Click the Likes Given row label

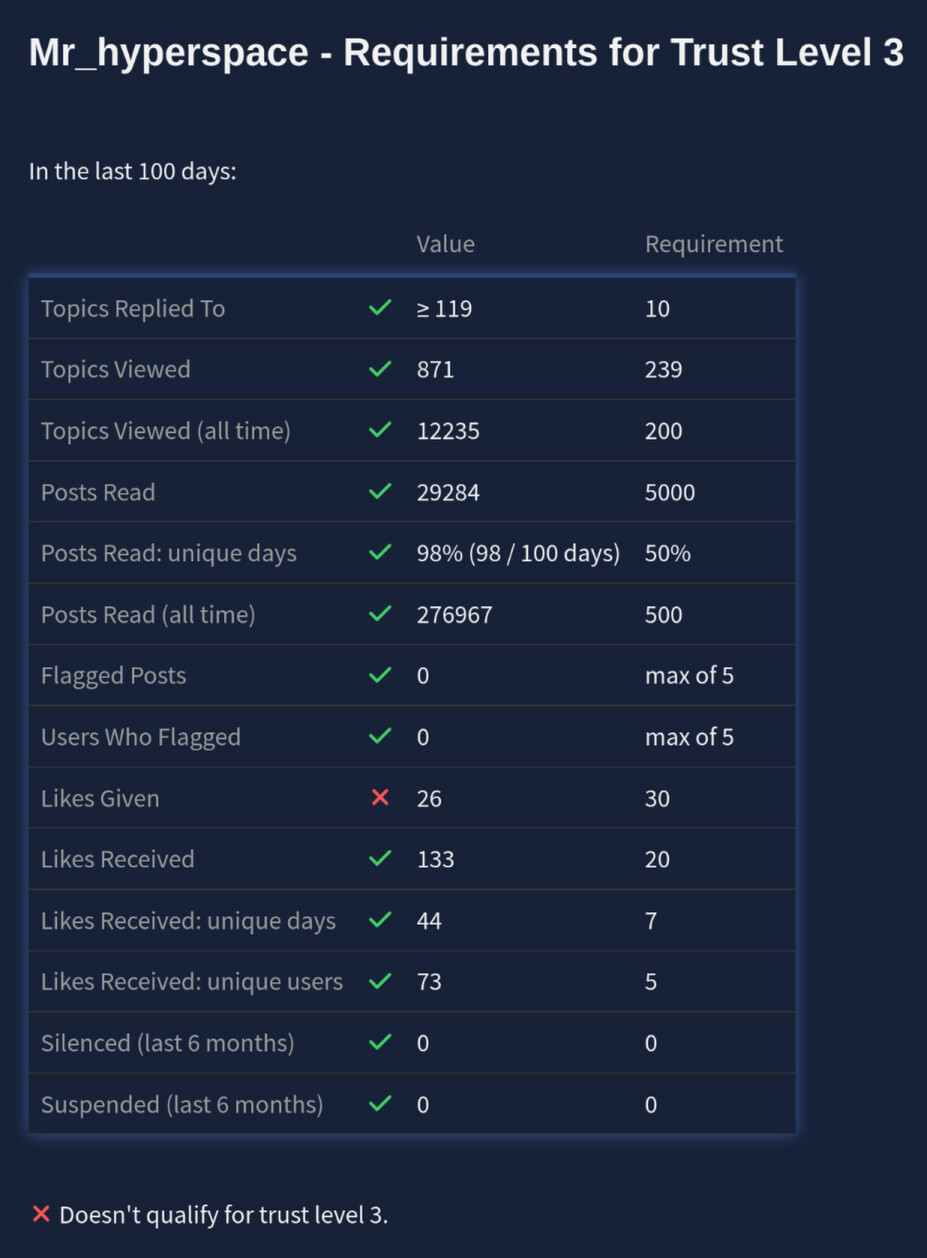(100, 798)
